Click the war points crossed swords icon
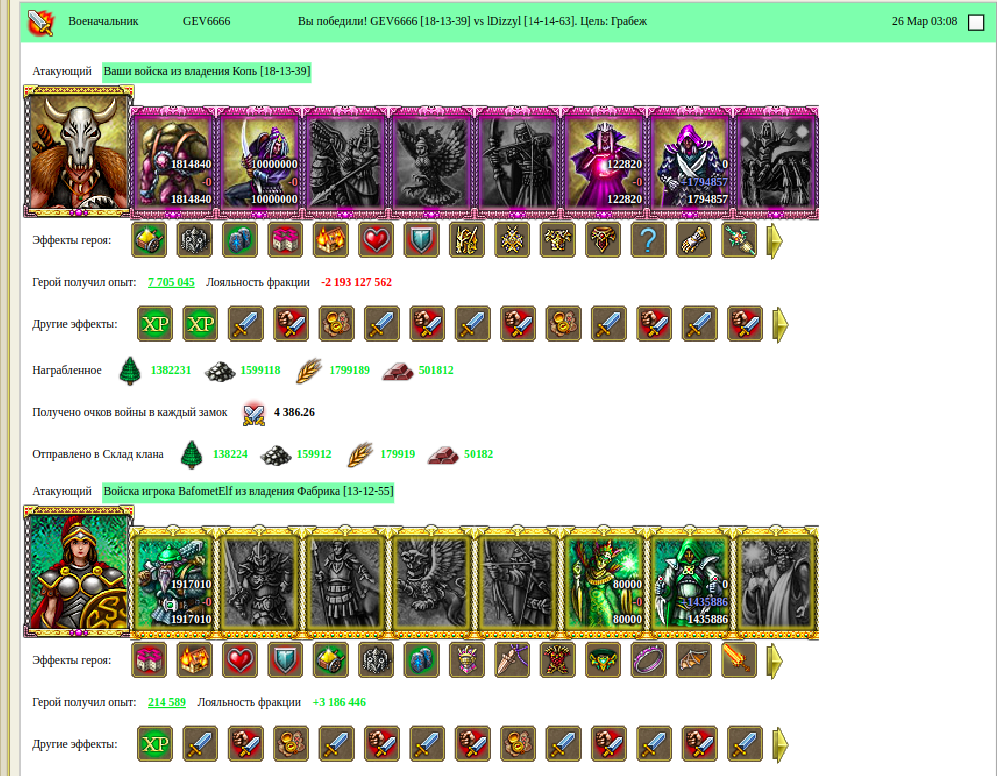The image size is (997, 776). coord(254,413)
